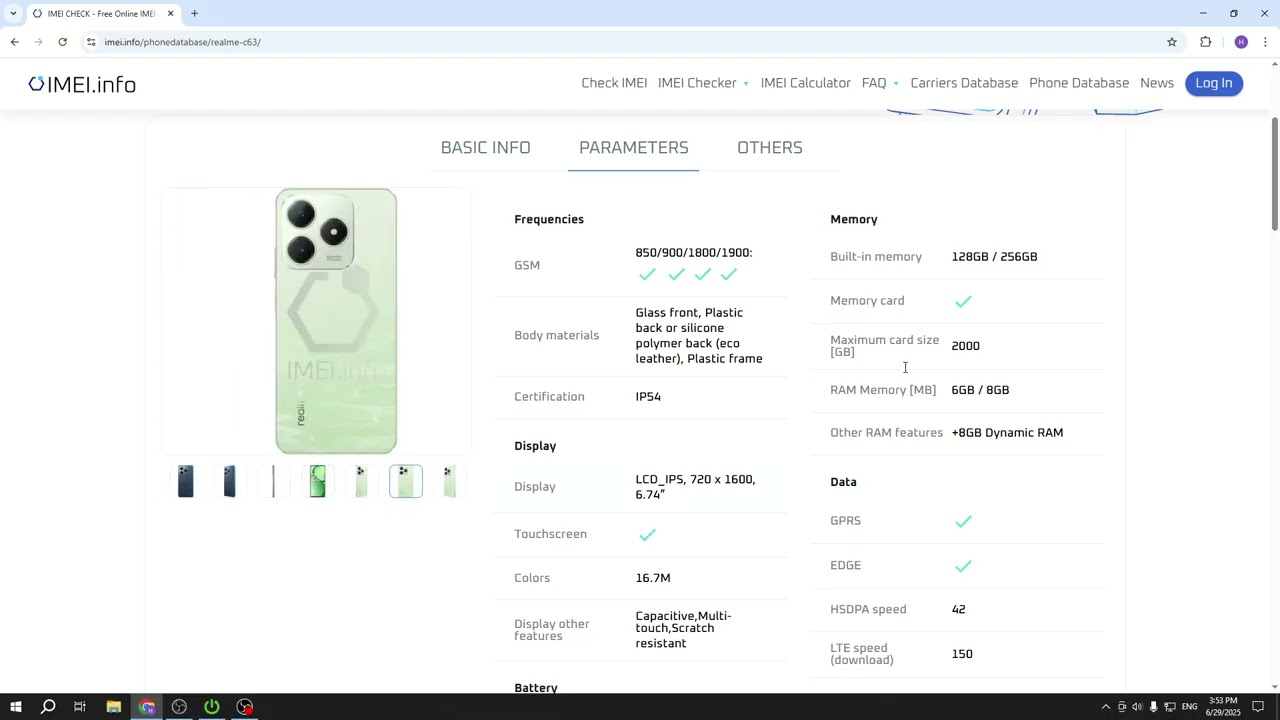Select green phone front thumbnail
Screen dimensions: 1280x720
click(318, 481)
